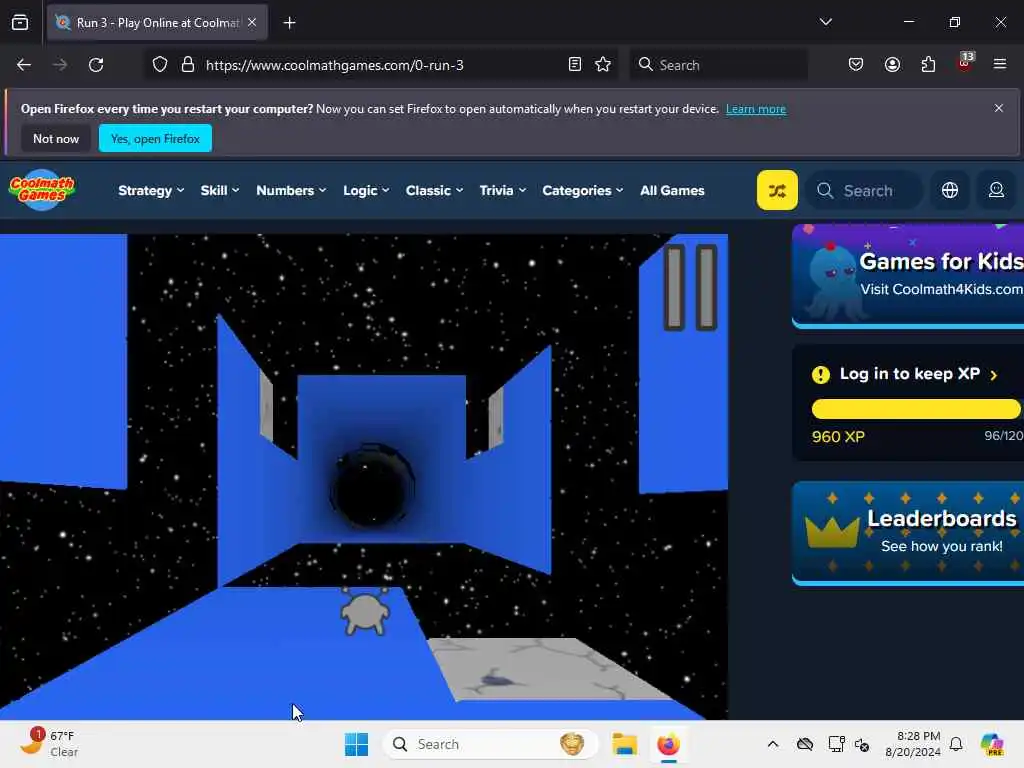Dismiss the Firefox notification bar
1024x768 pixels.
pos(999,108)
